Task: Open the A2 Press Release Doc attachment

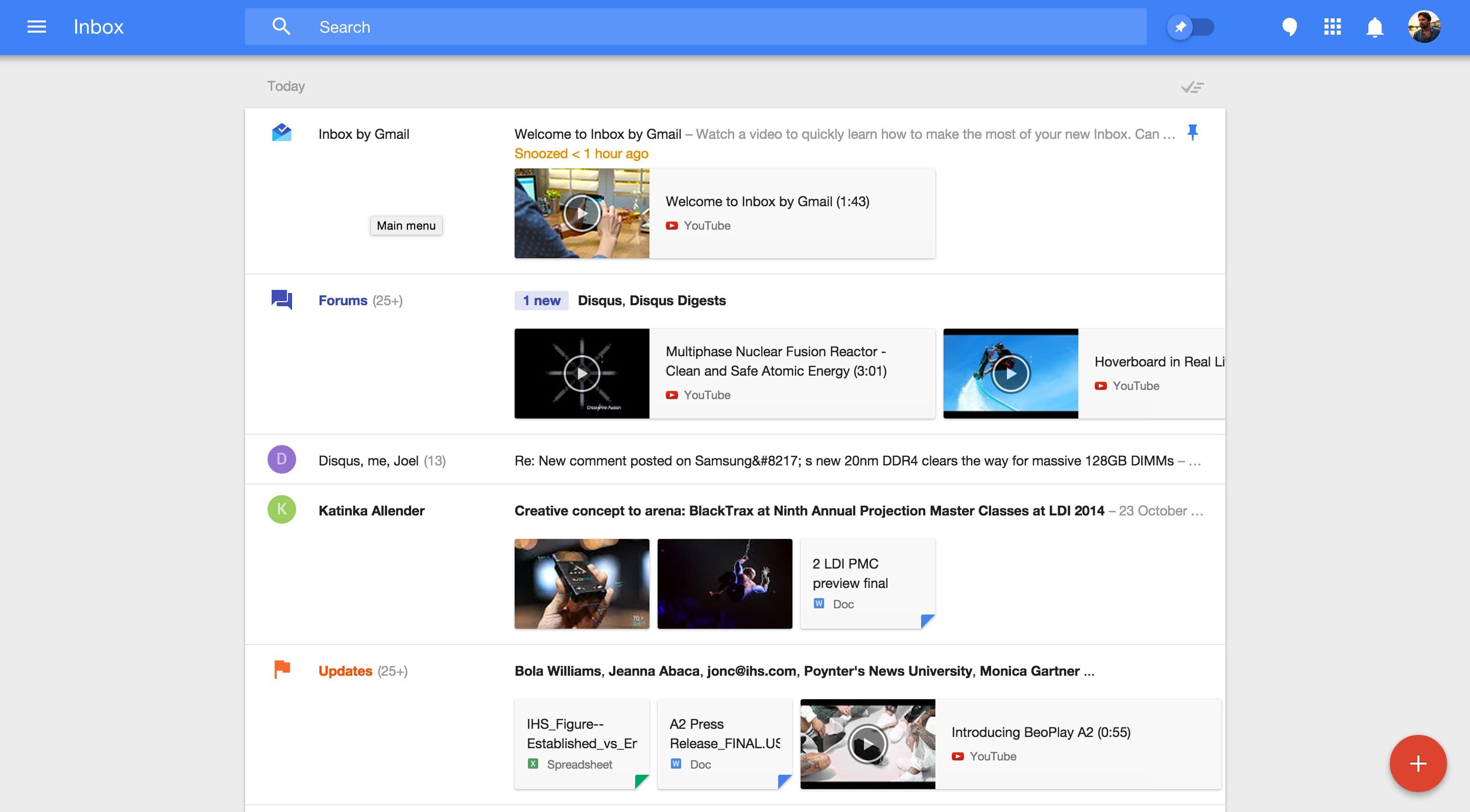Action: [725, 744]
